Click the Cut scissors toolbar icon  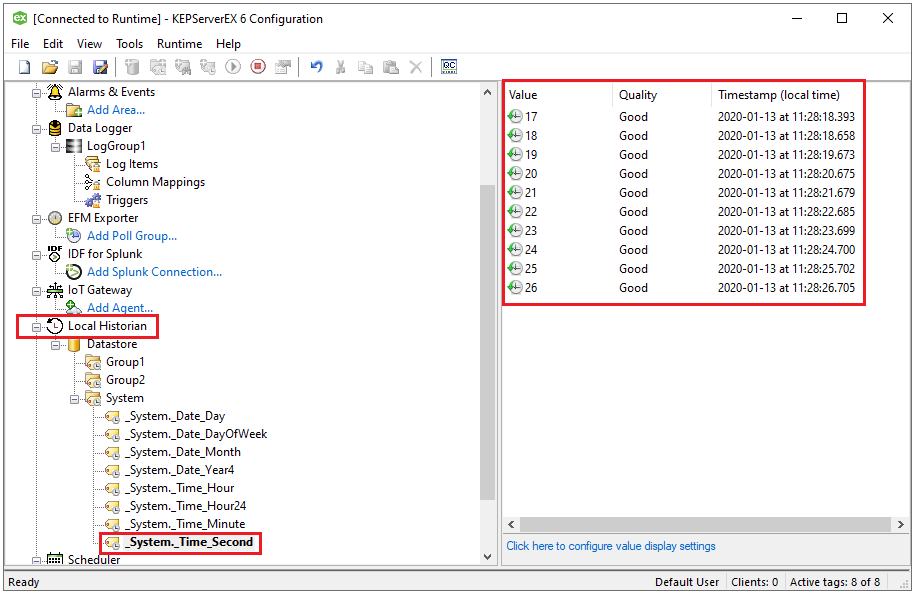[x=341, y=67]
